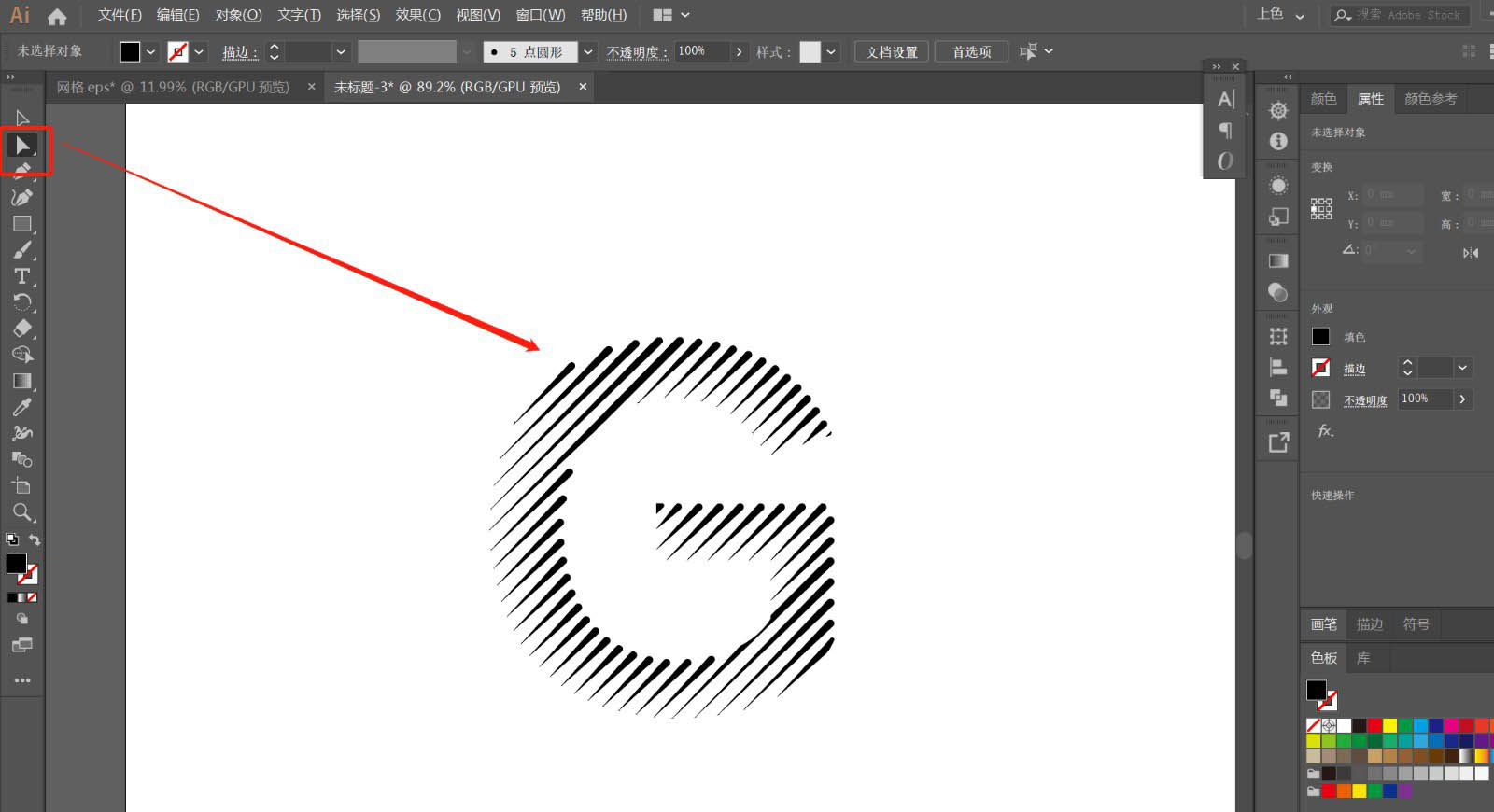Viewport: 1494px width, 812px height.
Task: Open the OpenType panel 'O' icon
Action: tap(1226, 161)
